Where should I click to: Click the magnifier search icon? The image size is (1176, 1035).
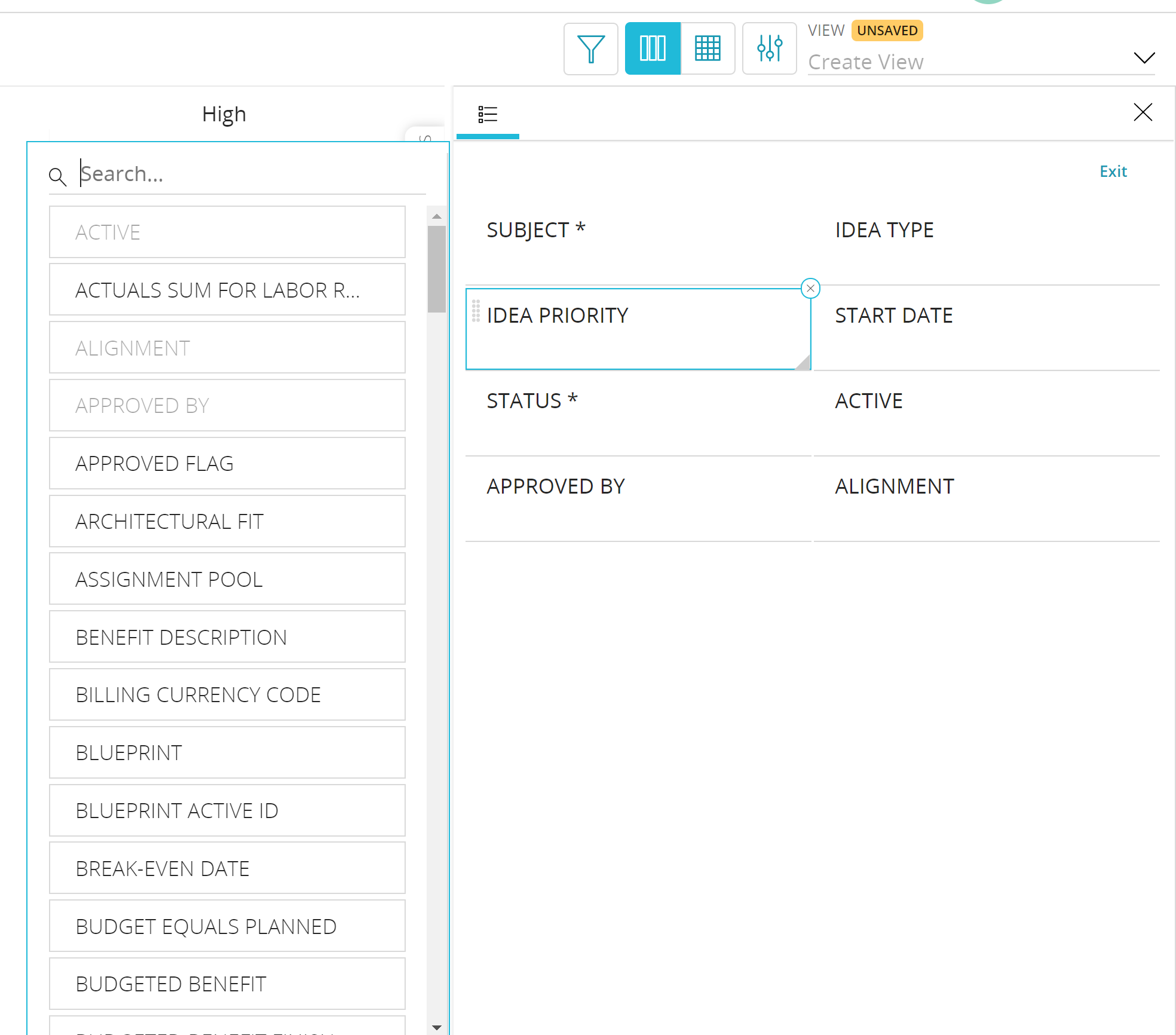pyautogui.click(x=57, y=176)
